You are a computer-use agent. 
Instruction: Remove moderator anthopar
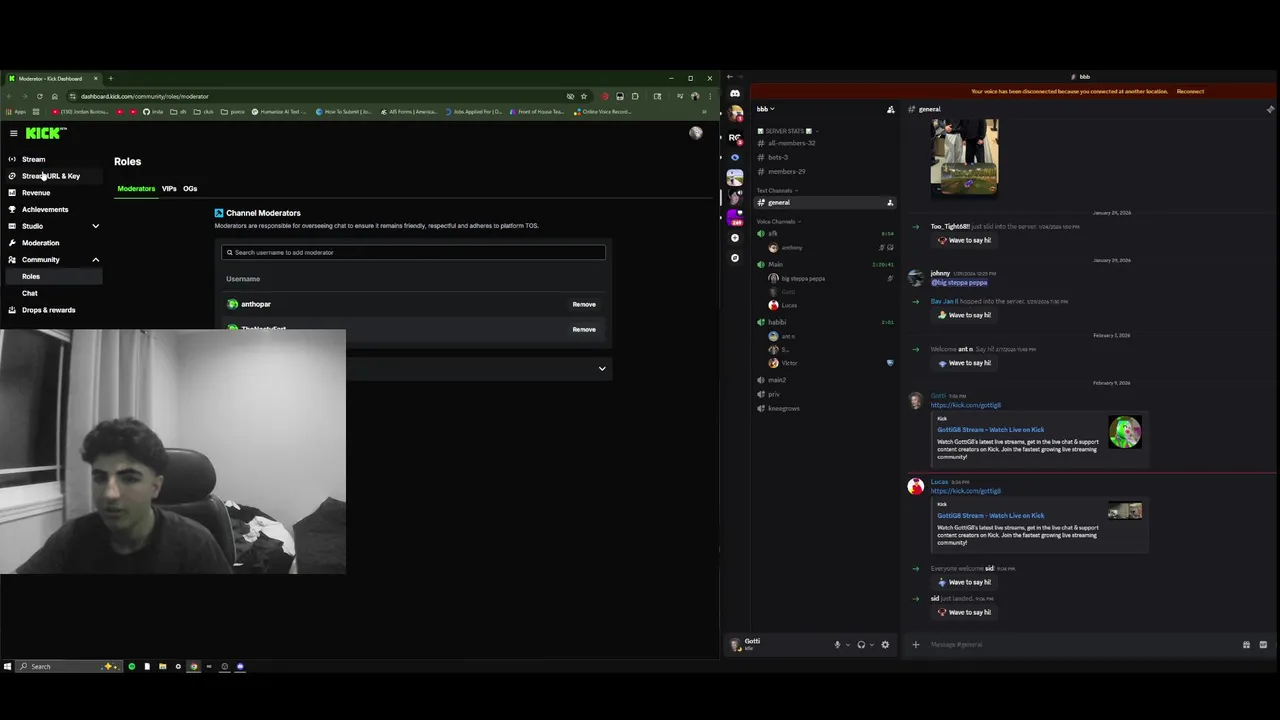tap(584, 304)
